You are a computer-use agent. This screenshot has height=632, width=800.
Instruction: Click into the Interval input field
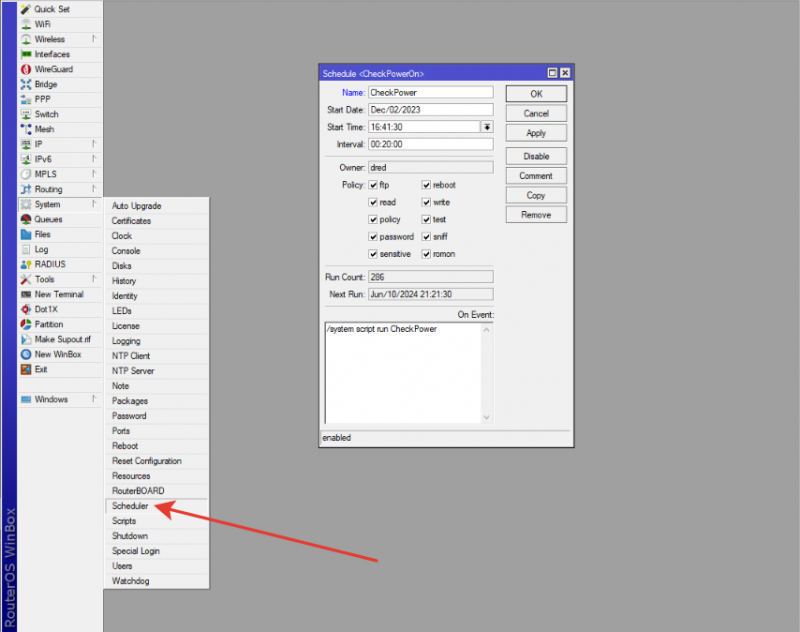[x=430, y=144]
